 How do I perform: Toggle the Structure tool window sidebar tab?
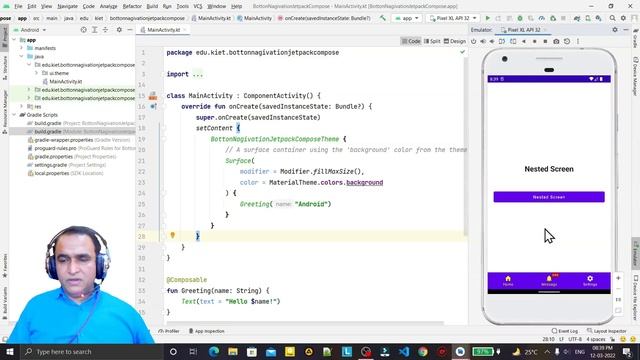click(5, 67)
